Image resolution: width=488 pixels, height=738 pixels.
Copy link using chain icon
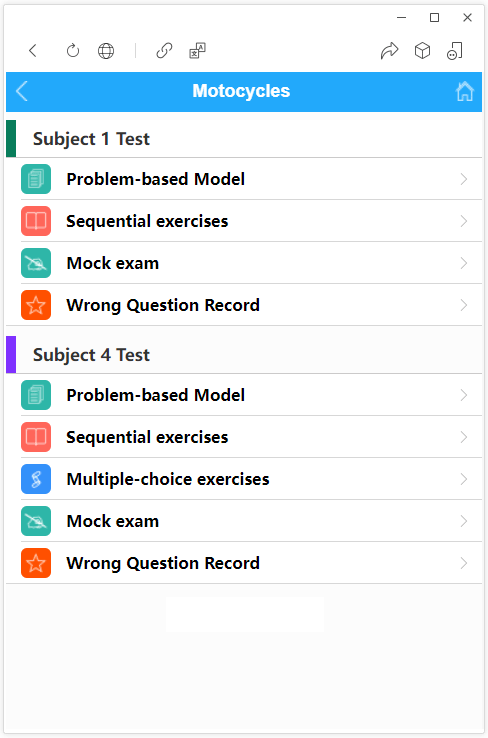tap(164, 50)
